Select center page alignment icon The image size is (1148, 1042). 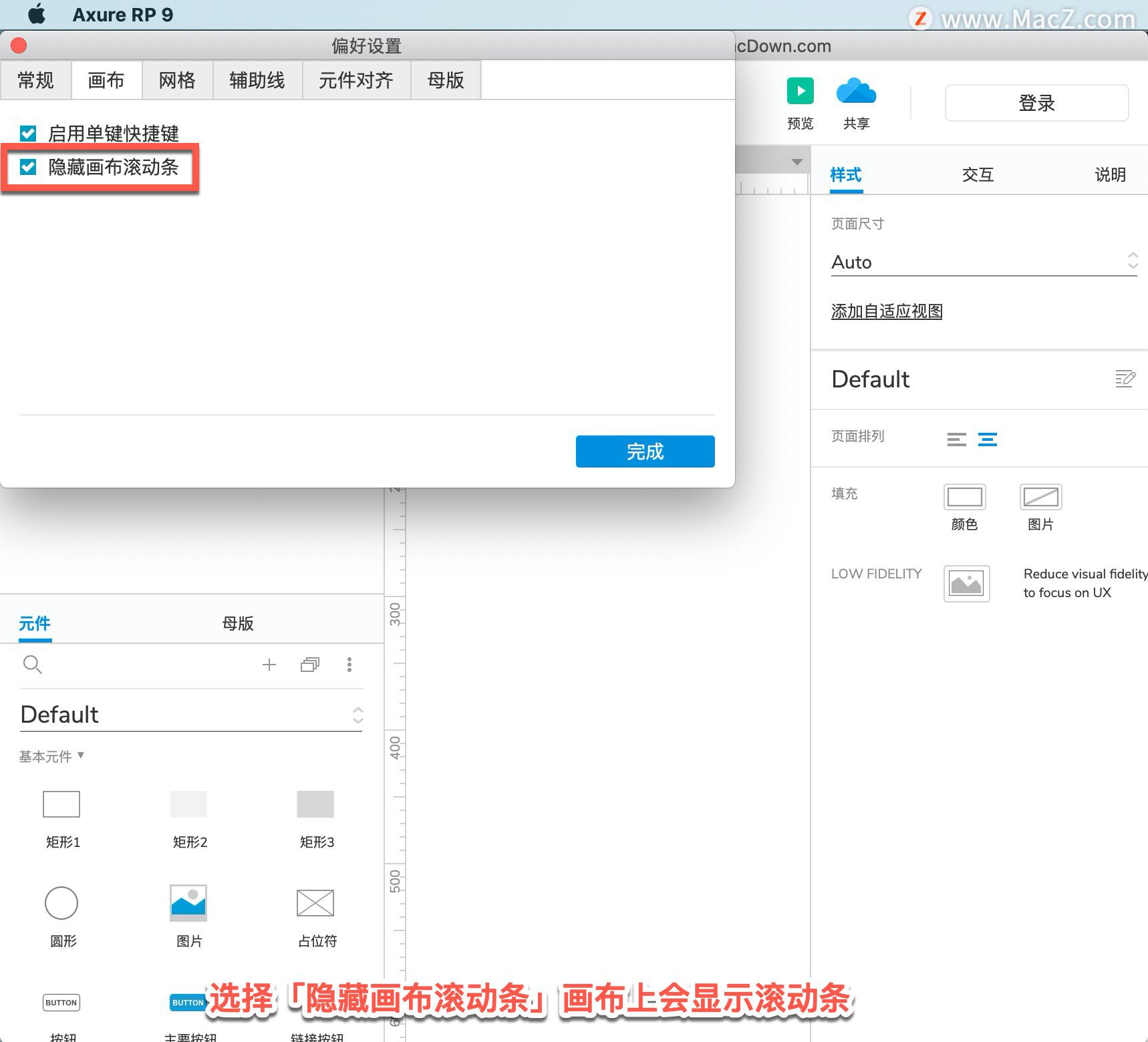point(988,439)
